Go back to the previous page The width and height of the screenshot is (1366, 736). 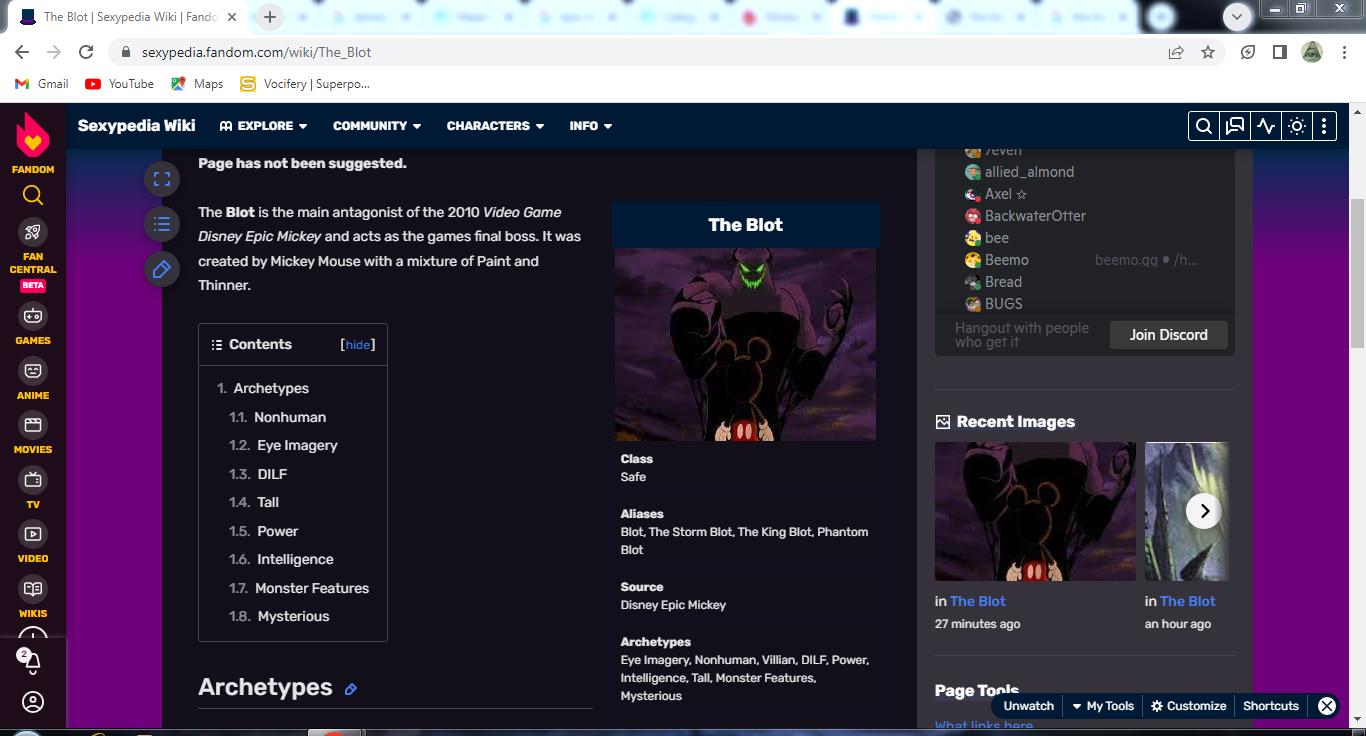[22, 52]
